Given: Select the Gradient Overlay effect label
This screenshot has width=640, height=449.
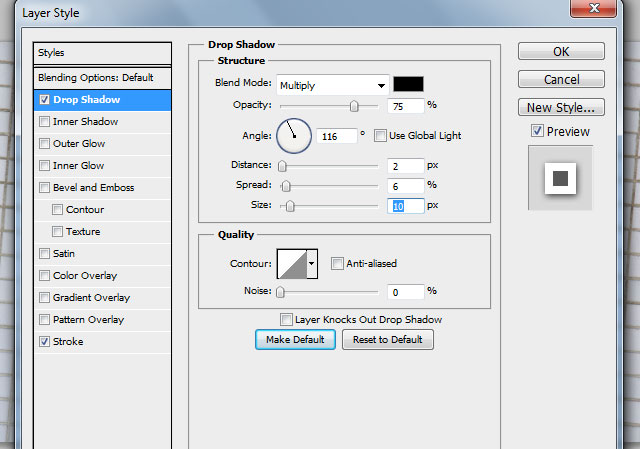Looking at the screenshot, I should tap(91, 298).
